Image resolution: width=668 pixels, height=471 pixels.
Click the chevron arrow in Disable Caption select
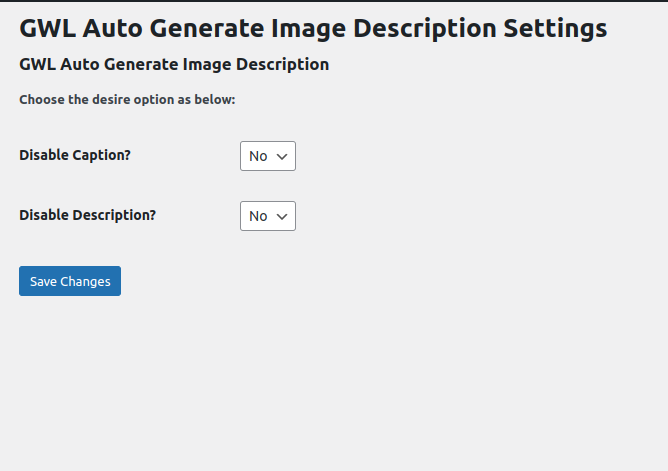click(282, 156)
